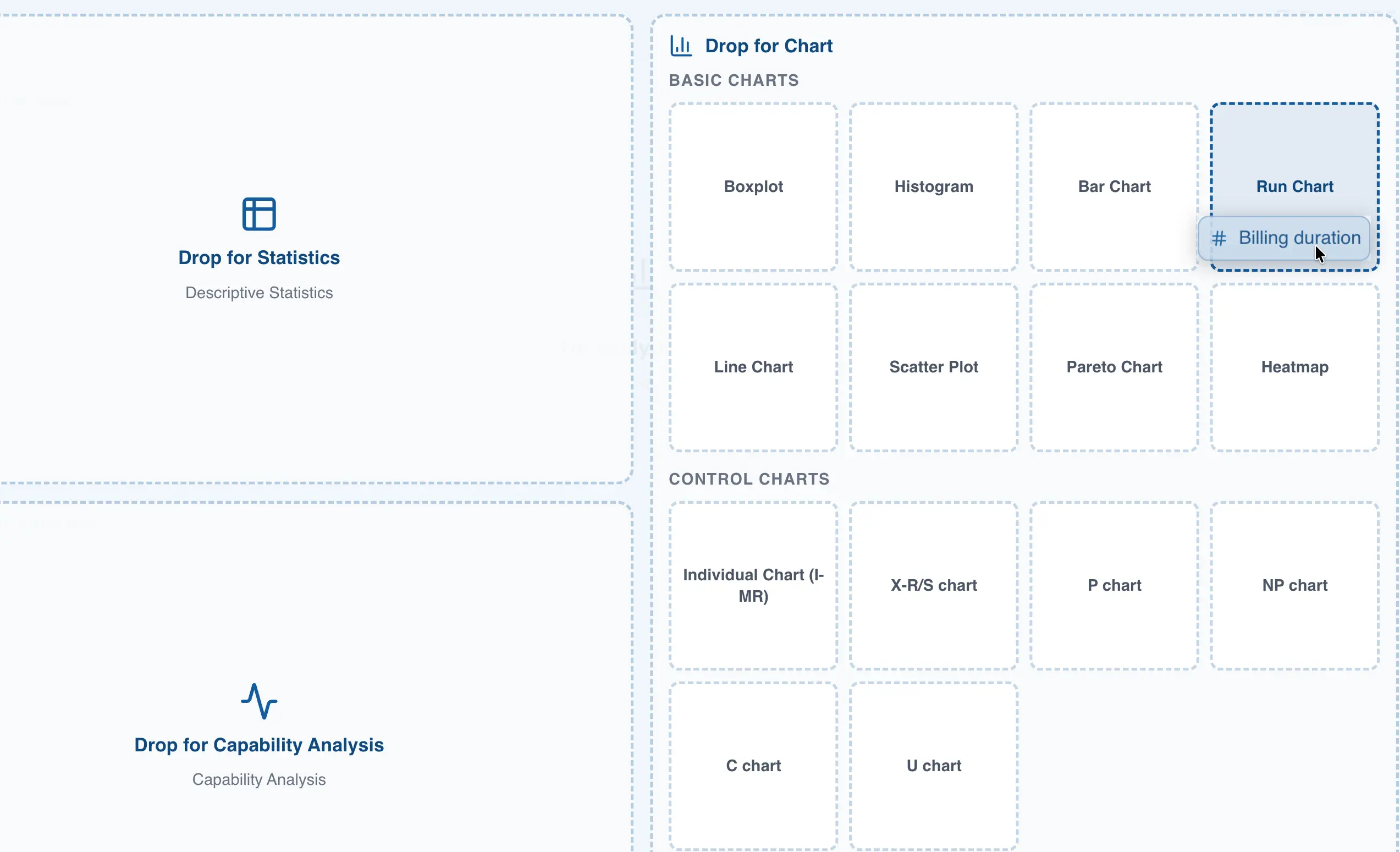This screenshot has height=852, width=1400.
Task: Choose the U chart tile
Action: [934, 766]
